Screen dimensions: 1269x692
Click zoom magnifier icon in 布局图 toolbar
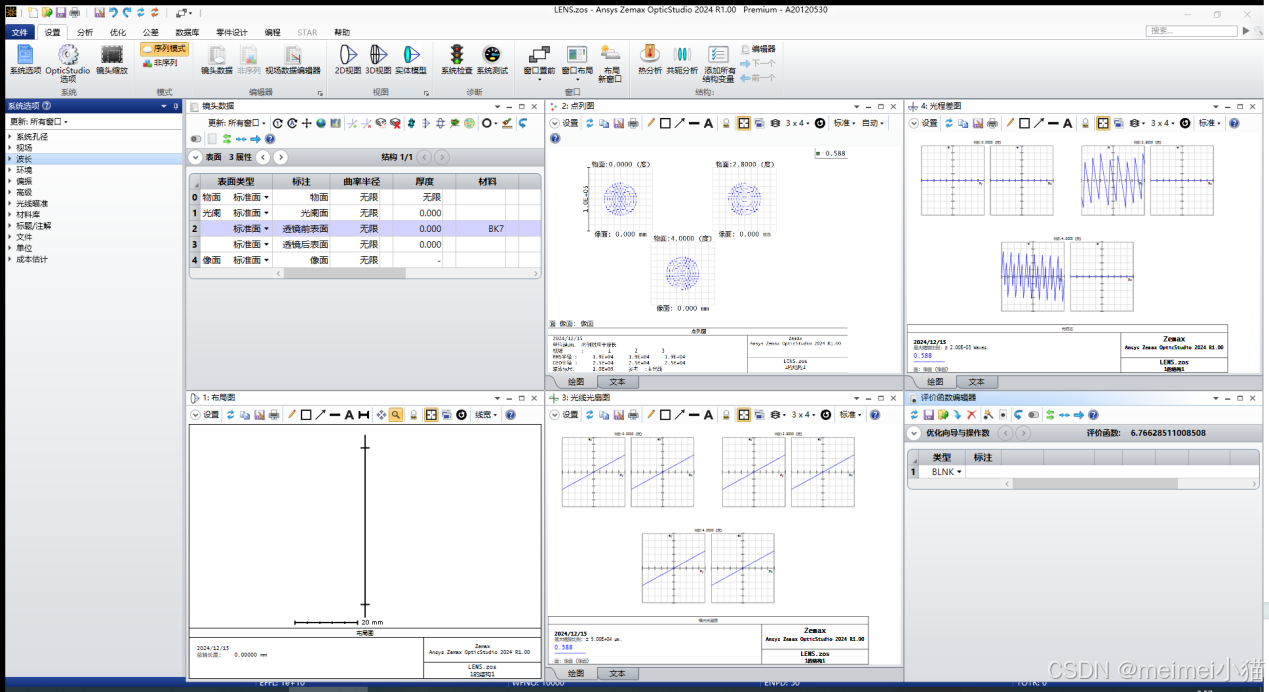click(396, 414)
